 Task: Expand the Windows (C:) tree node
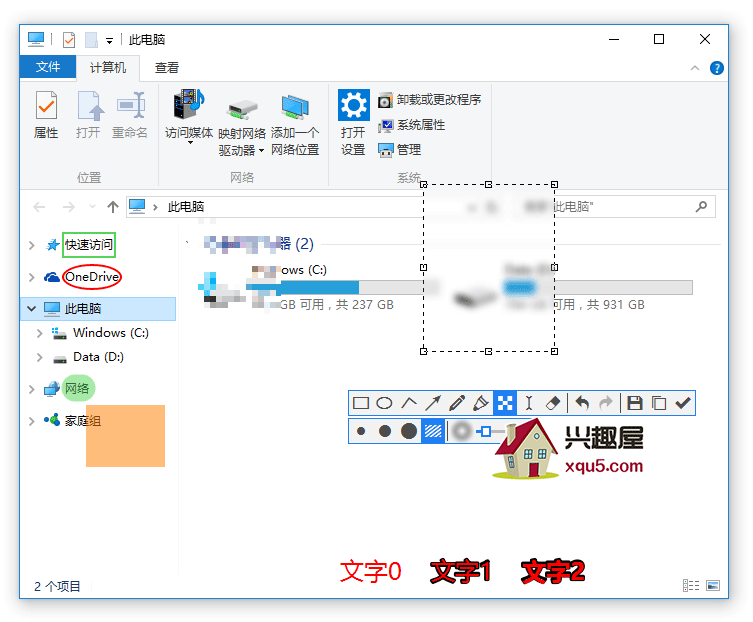(39, 333)
